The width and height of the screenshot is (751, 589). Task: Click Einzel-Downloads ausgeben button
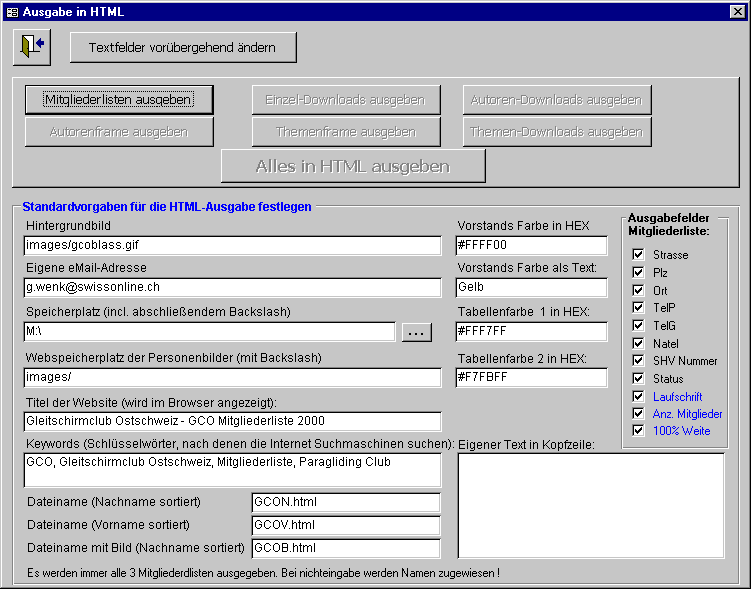[345, 100]
